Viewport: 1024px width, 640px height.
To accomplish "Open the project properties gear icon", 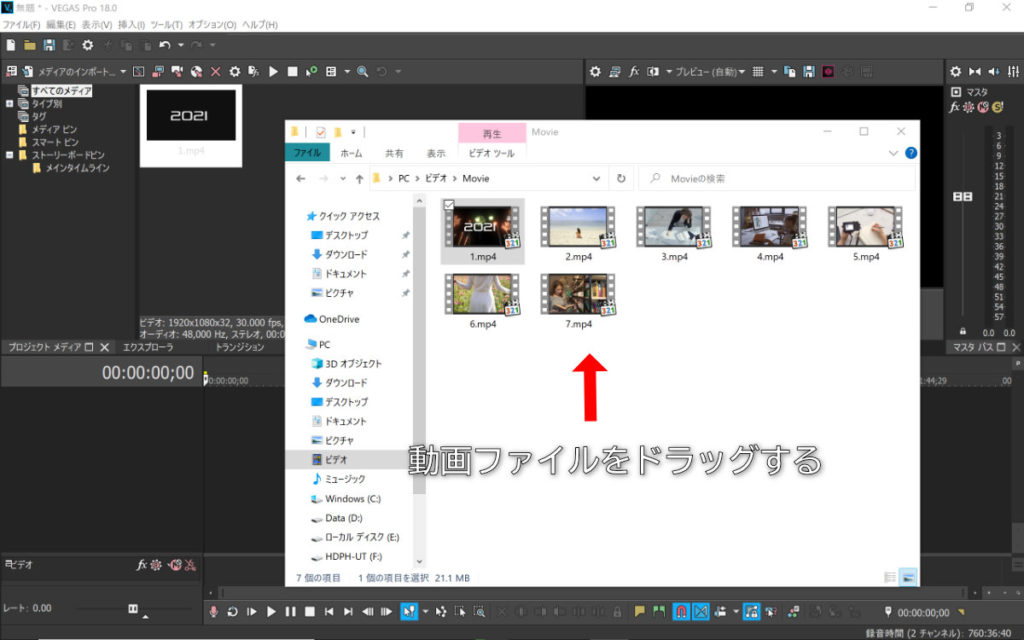I will pyautogui.click(x=88, y=45).
